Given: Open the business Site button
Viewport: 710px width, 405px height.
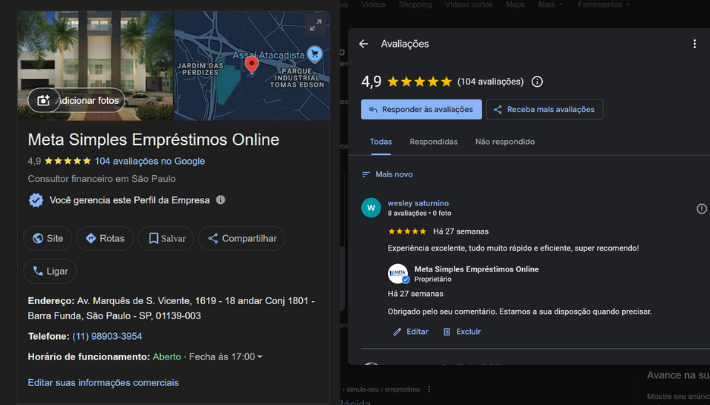Looking at the screenshot, I should 48,238.
